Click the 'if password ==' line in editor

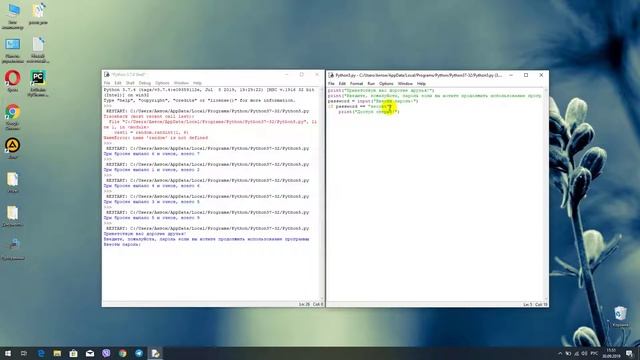coord(360,107)
